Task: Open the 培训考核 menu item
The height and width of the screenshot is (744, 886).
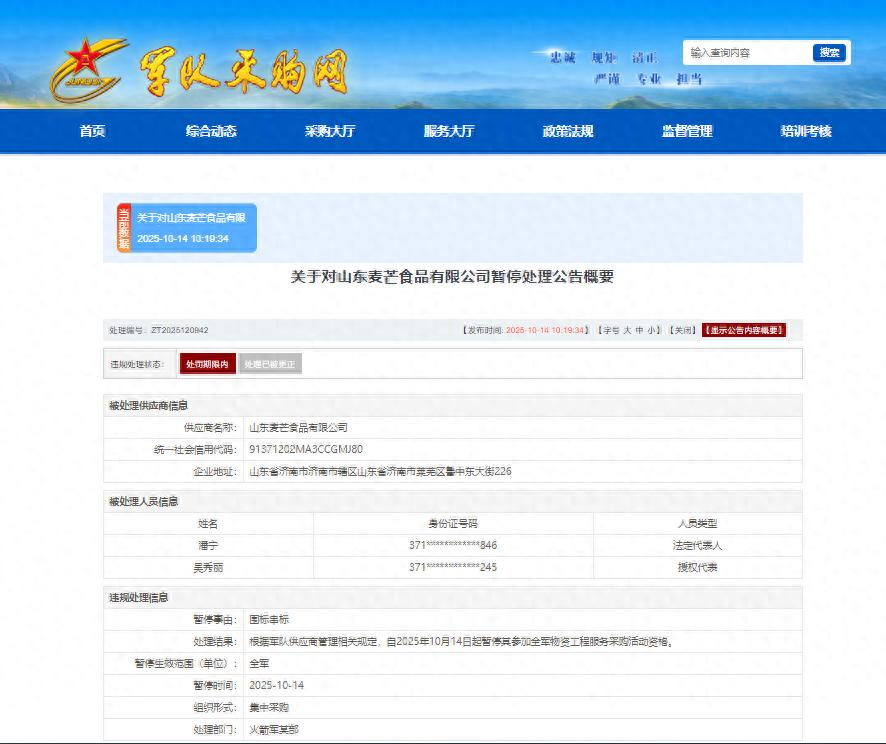Action: pos(804,131)
